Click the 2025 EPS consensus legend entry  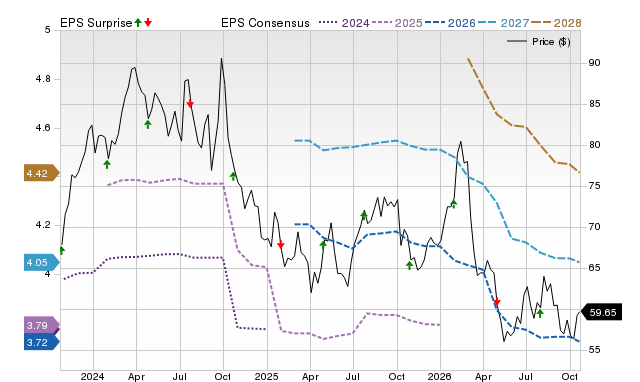tap(397, 23)
